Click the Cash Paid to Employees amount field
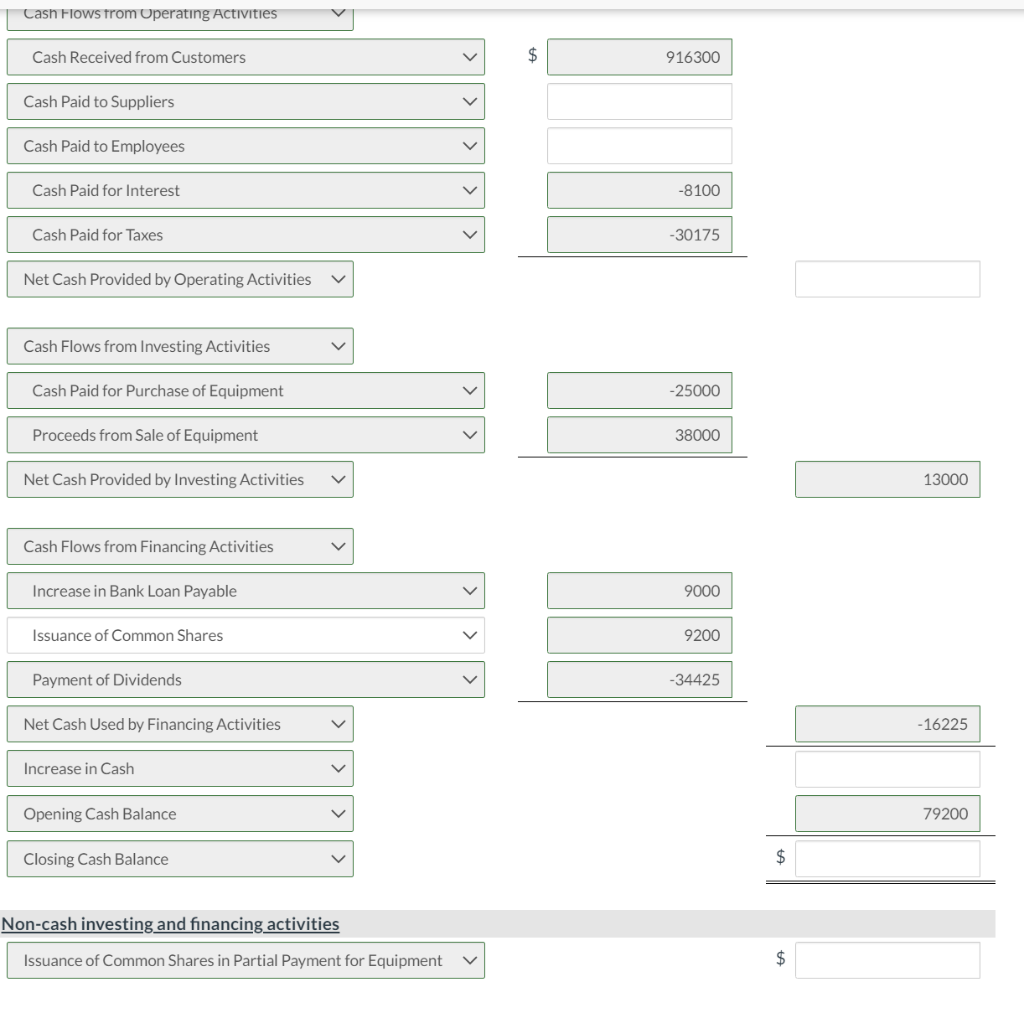 pyautogui.click(x=639, y=146)
